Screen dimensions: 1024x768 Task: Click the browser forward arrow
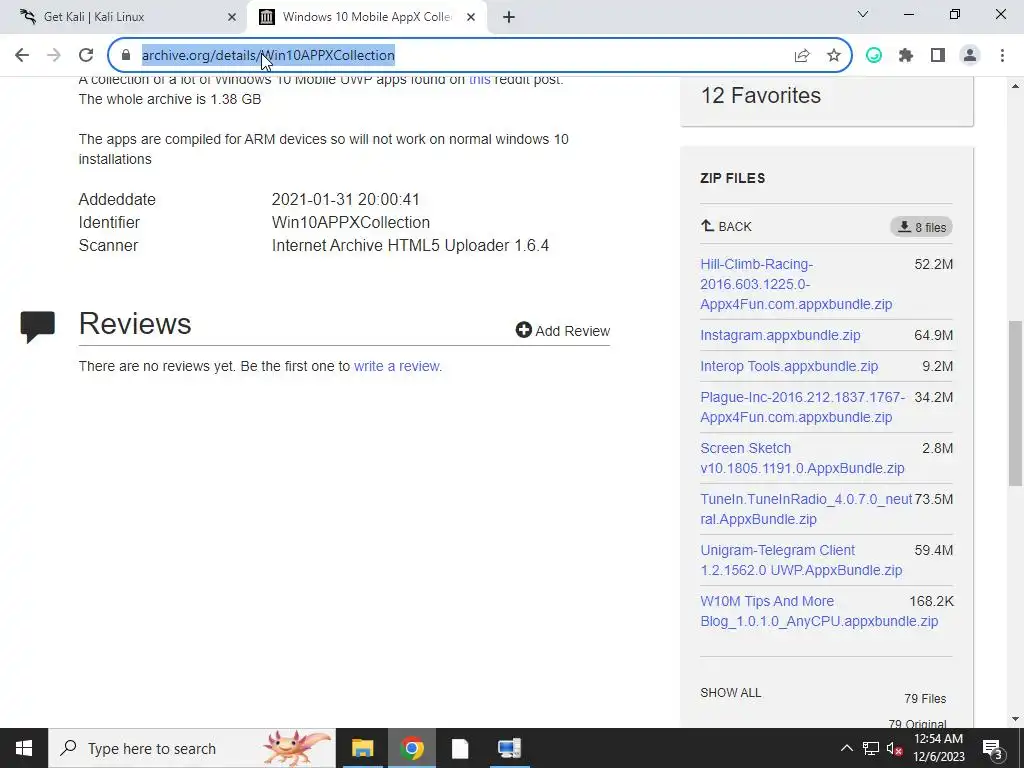(x=54, y=56)
